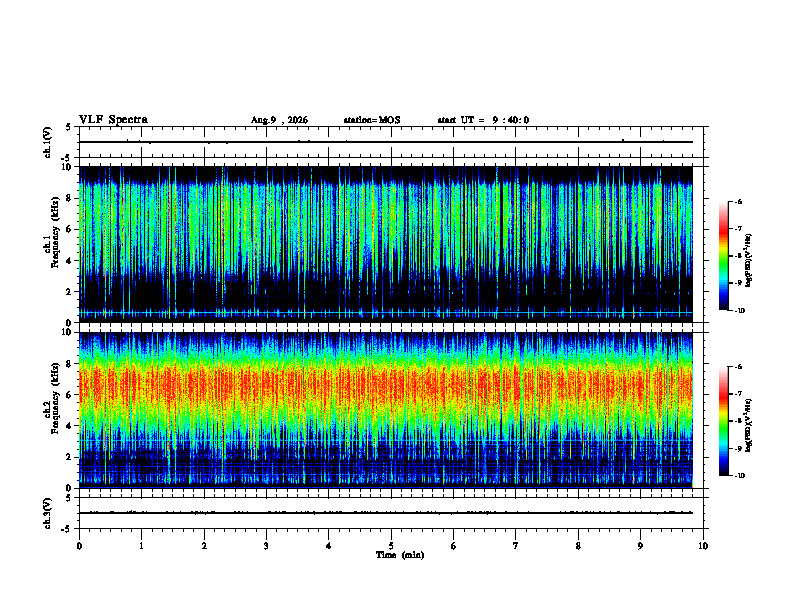Click the ch.3 voltage waveform strip
This screenshot has width=792, height=612.
pos(391,513)
